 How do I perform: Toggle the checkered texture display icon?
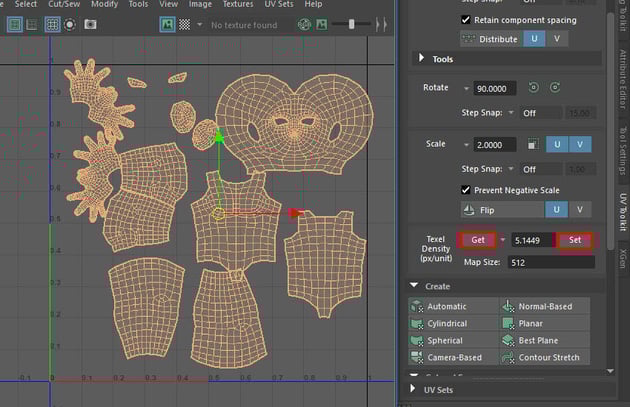pyautogui.click(x=184, y=23)
